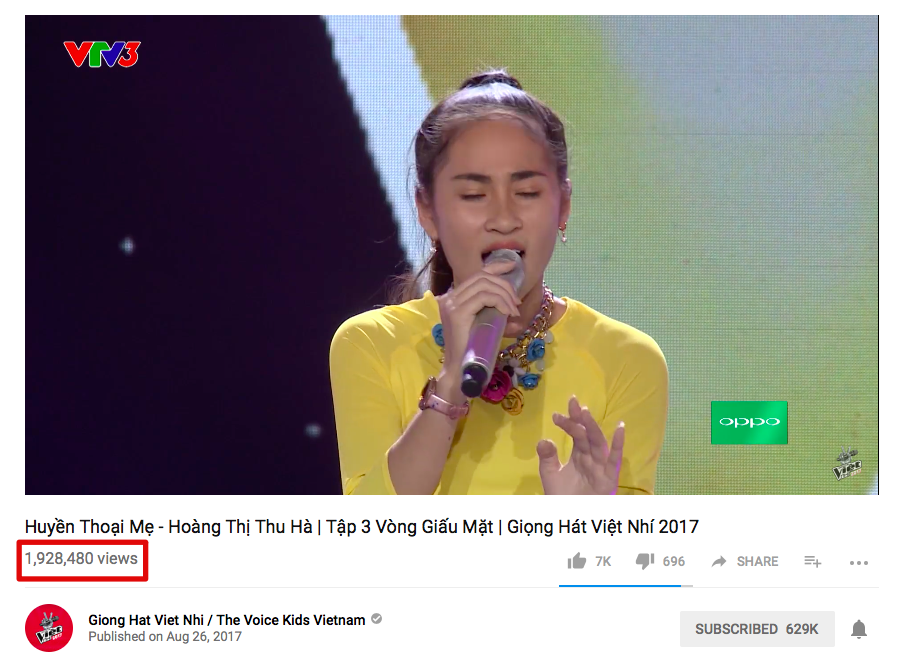Screen dimensions: 897x663
Task: Click the 696 dislikes count
Action: (673, 562)
